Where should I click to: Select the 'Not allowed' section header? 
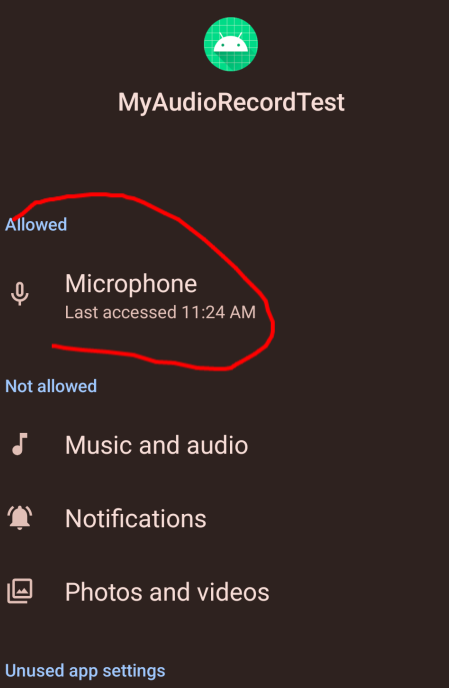coord(51,386)
